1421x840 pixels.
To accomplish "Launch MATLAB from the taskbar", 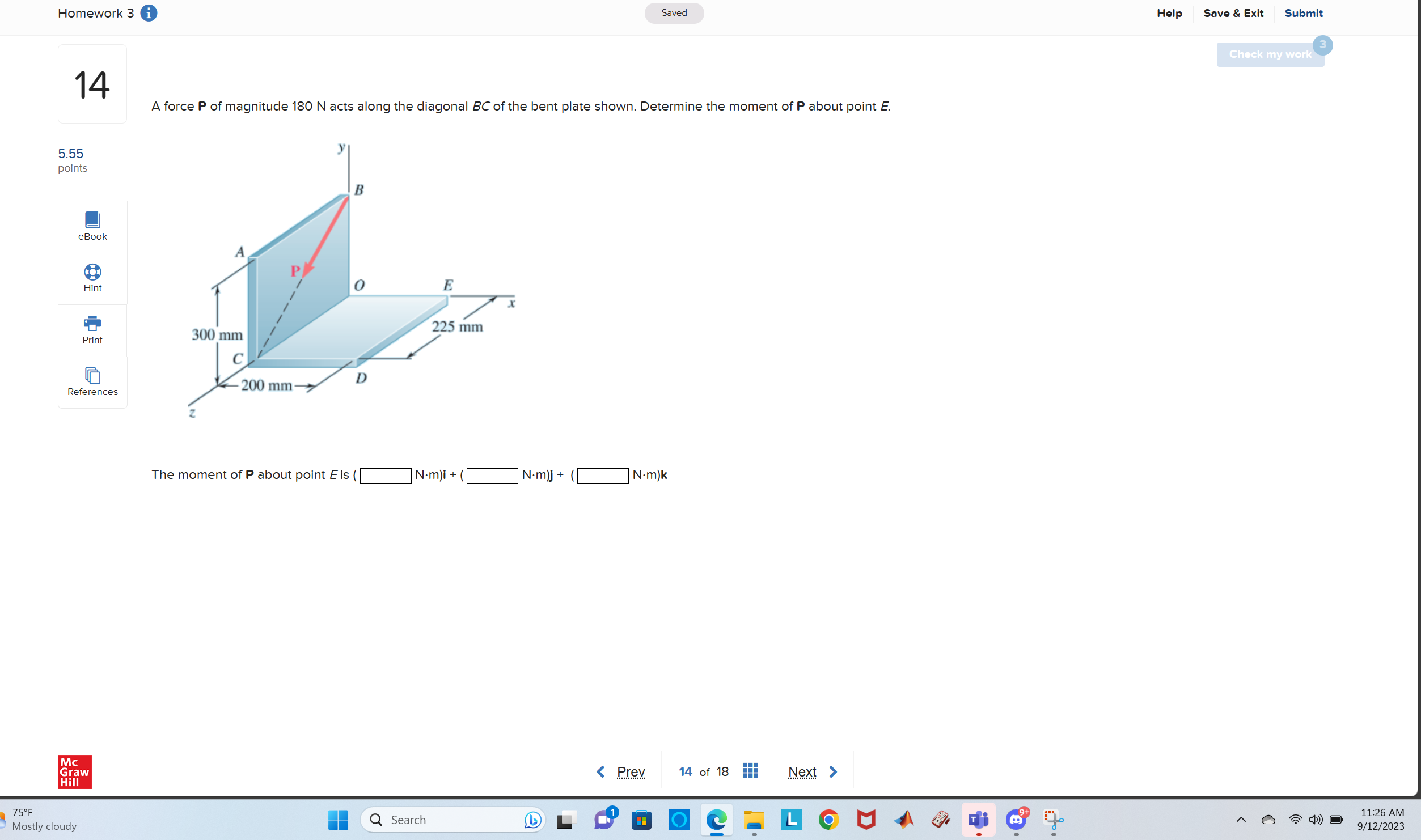I will (903, 820).
